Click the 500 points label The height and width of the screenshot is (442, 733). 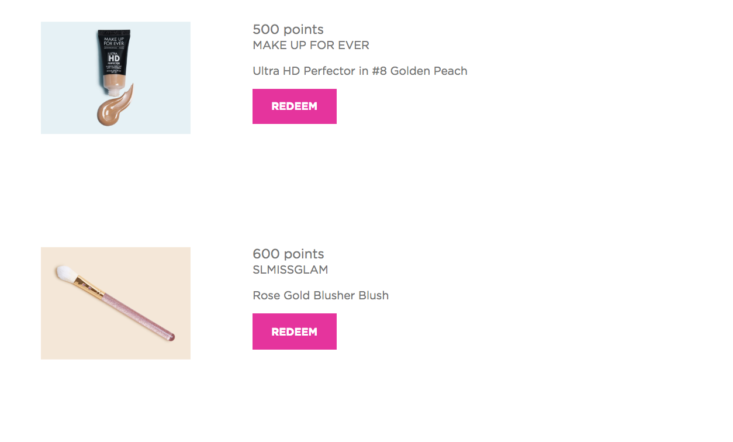tap(288, 29)
